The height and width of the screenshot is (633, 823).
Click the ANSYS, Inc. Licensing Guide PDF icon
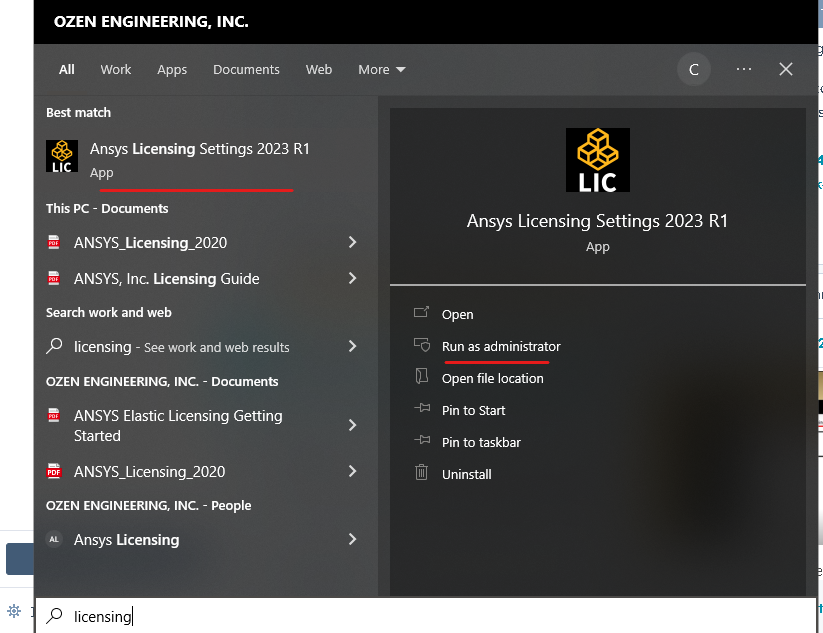tap(53, 278)
